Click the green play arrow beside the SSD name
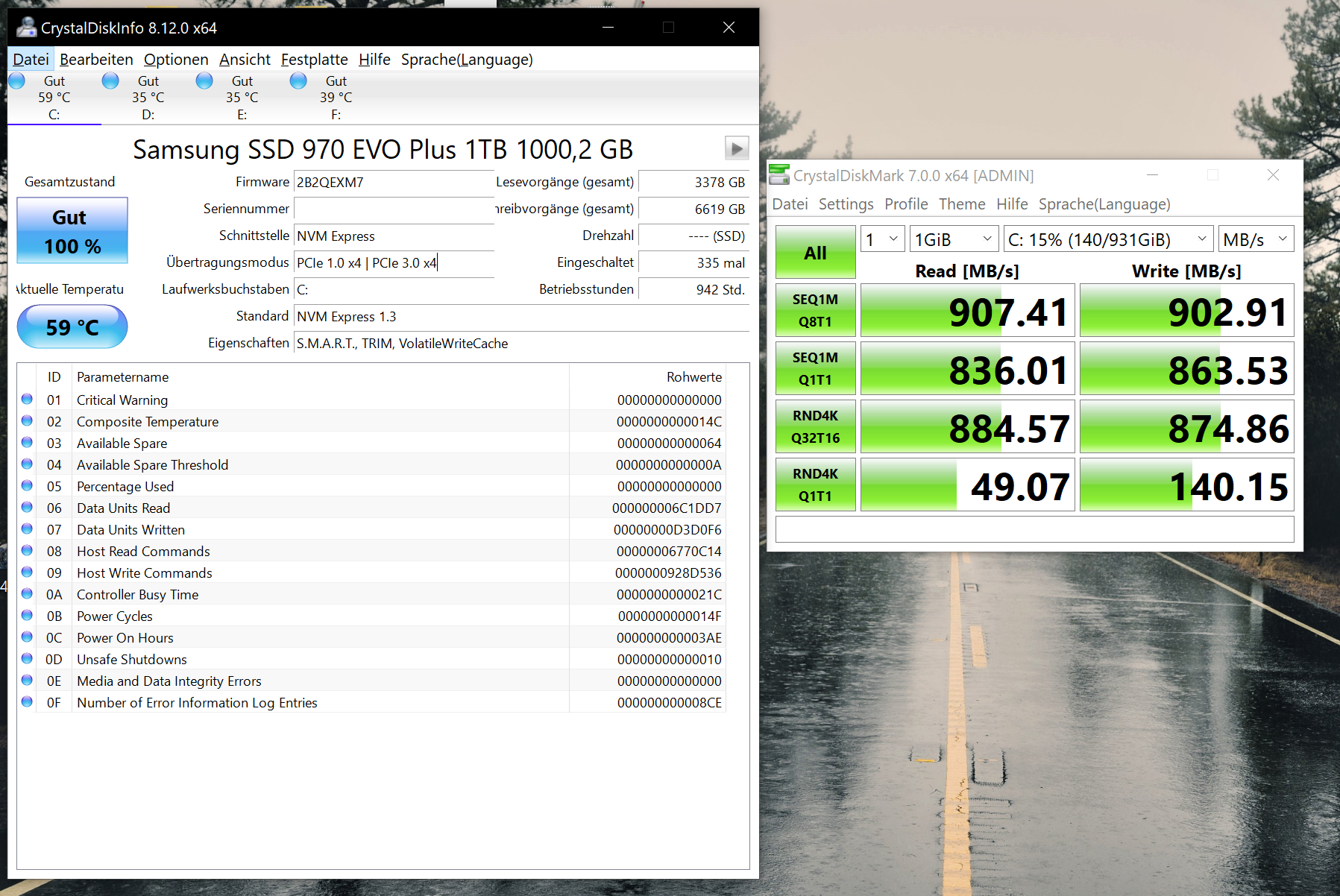Screen dimensions: 1340x896 [x=737, y=148]
